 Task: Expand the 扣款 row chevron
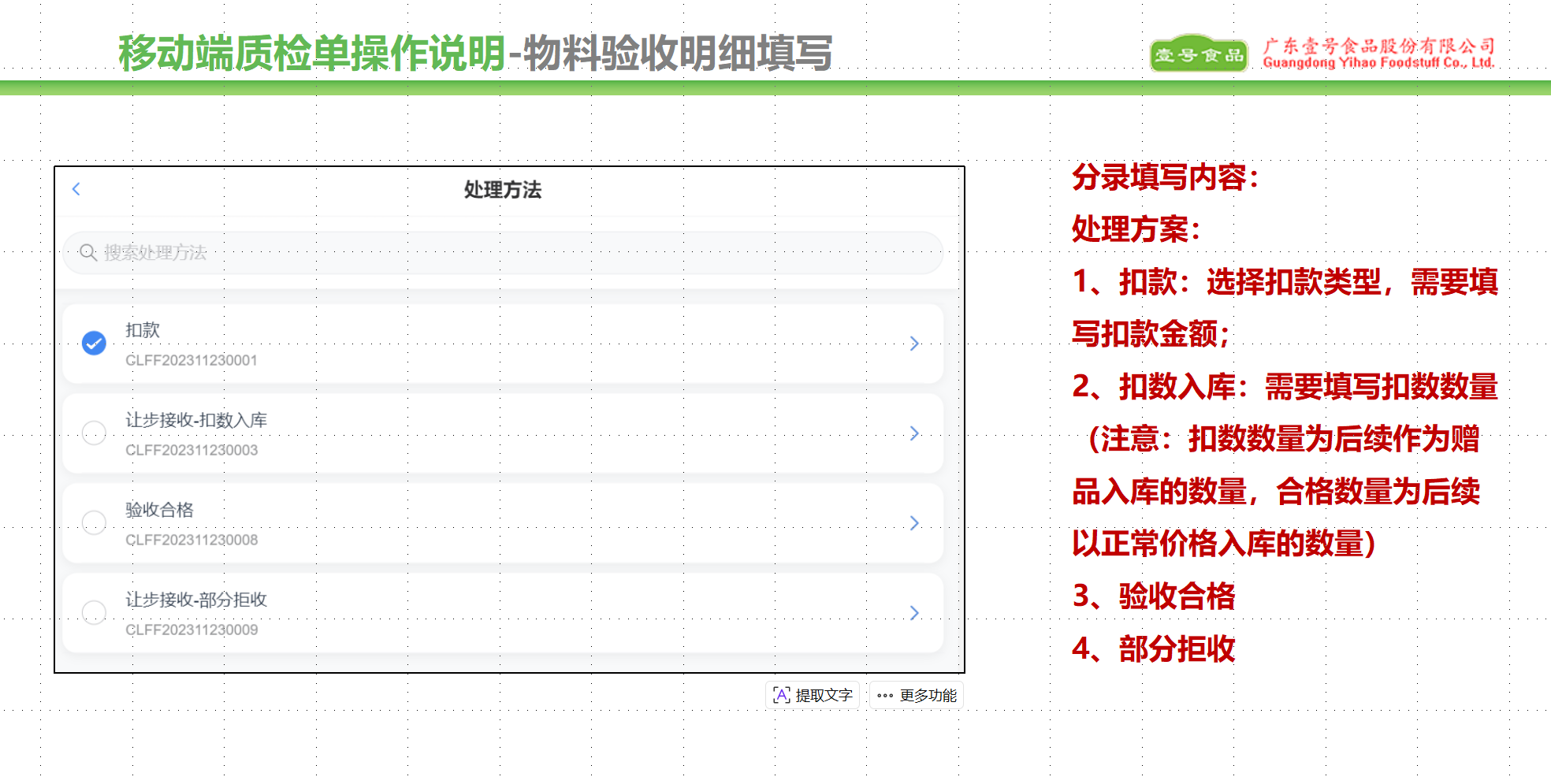point(914,344)
